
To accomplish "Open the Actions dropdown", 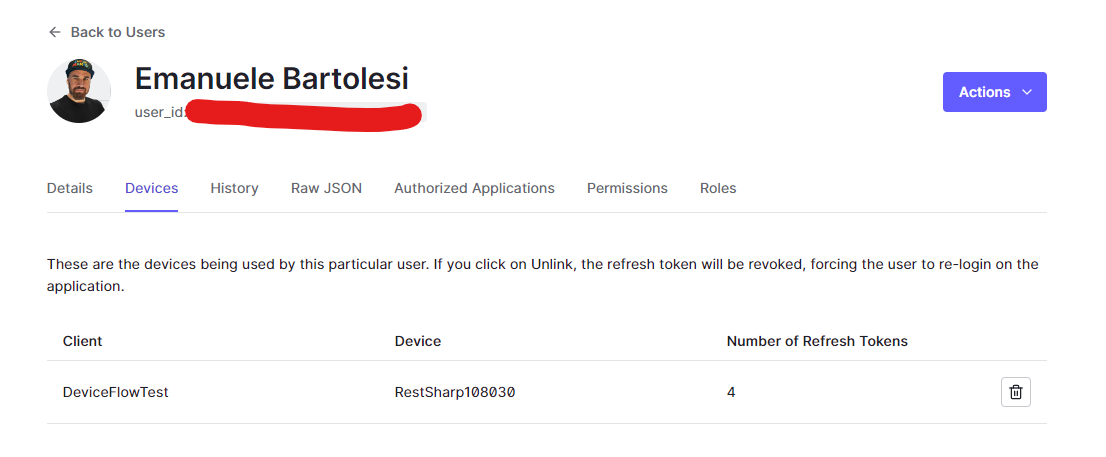I will [x=994, y=92].
